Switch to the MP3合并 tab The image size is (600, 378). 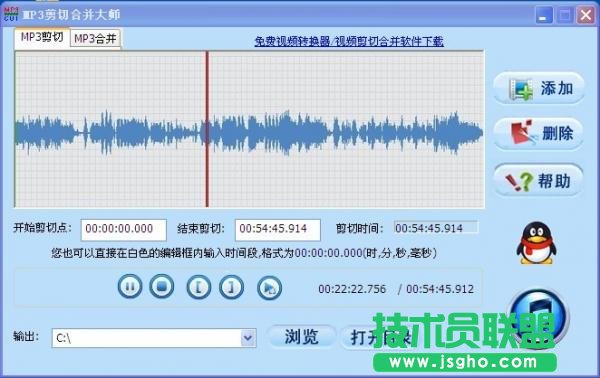[95, 39]
